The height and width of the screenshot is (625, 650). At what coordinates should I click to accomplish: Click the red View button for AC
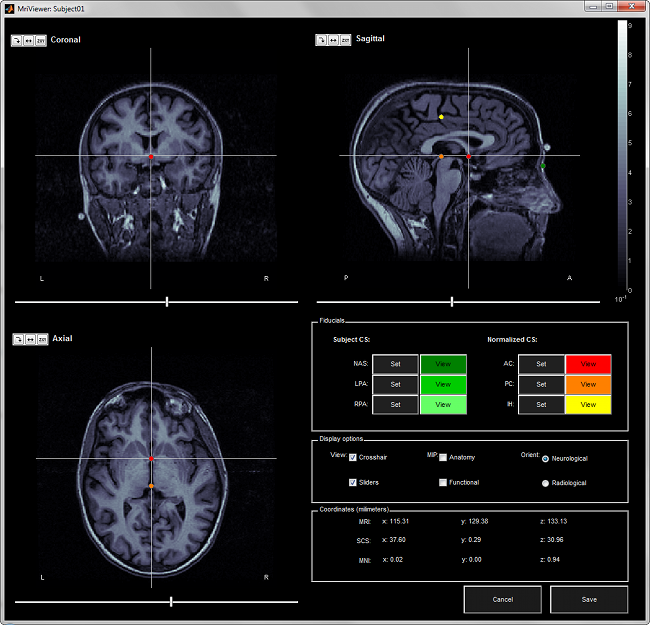point(588,365)
